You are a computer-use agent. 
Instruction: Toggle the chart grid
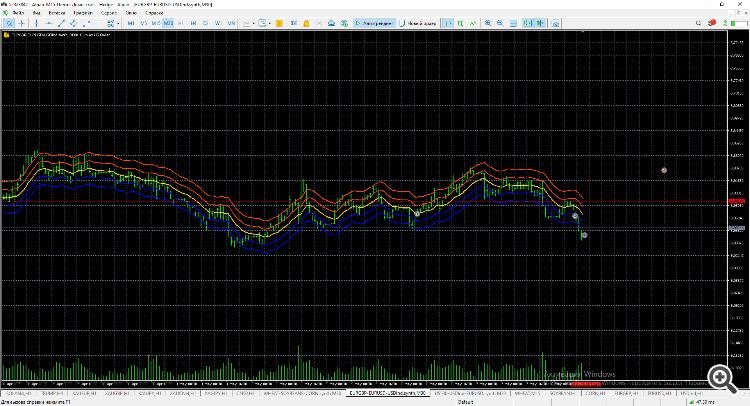513,23
